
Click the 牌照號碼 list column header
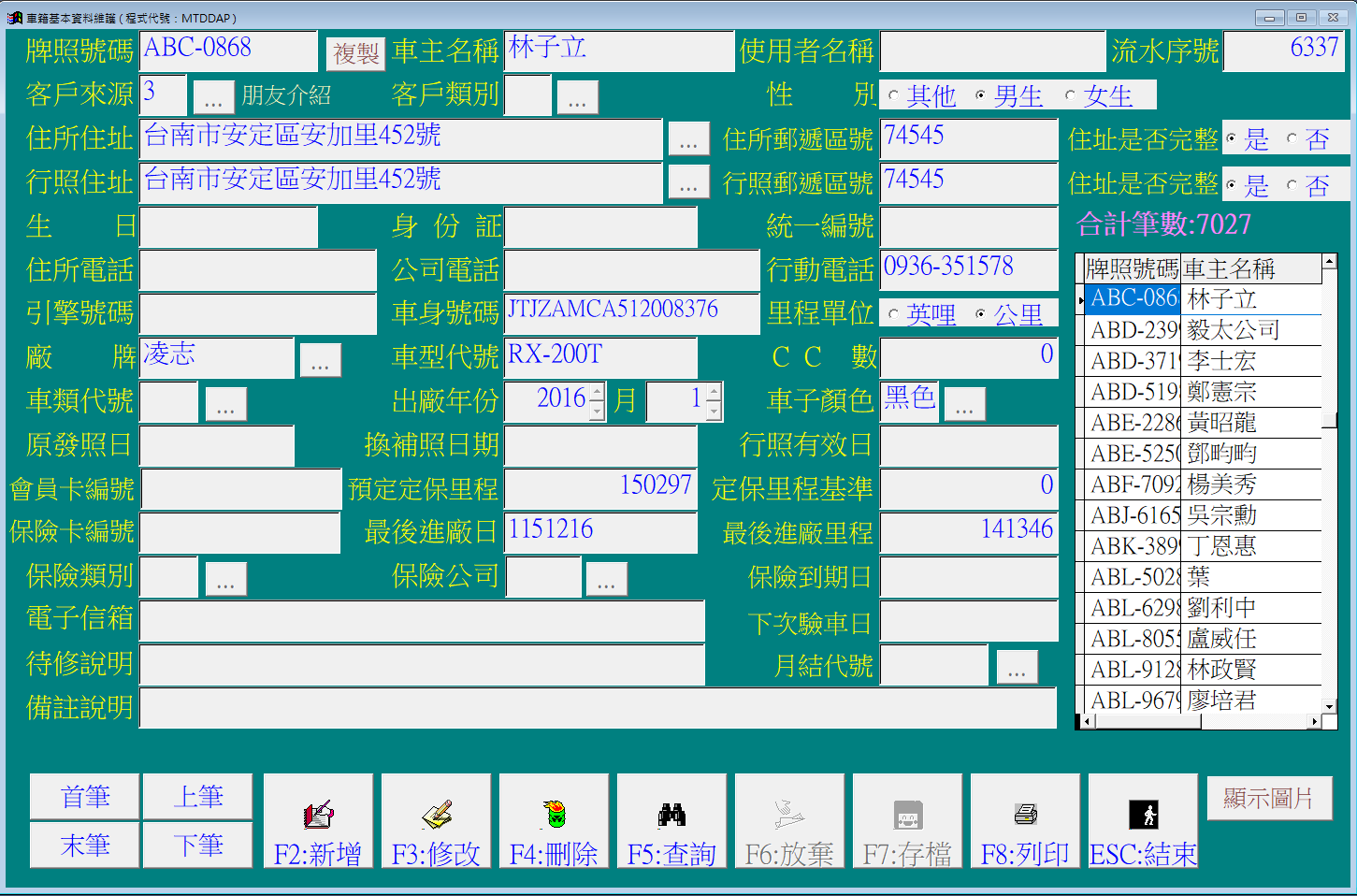tap(1133, 269)
